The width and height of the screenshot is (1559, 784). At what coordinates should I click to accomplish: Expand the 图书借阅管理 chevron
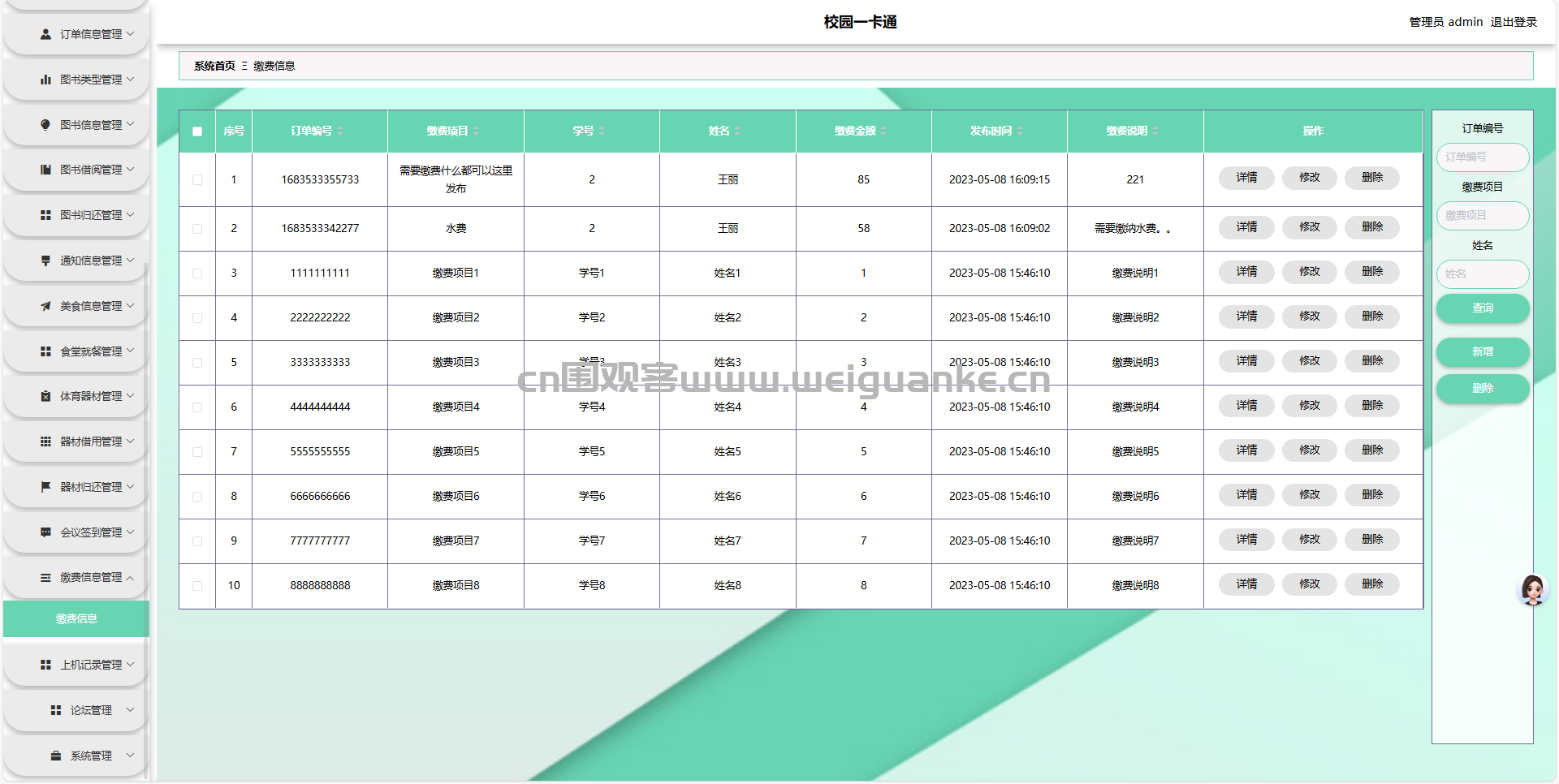point(130,169)
